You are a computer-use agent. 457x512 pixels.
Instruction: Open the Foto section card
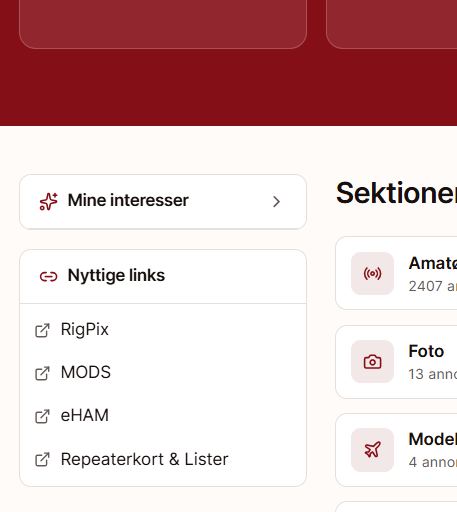[x=396, y=362]
